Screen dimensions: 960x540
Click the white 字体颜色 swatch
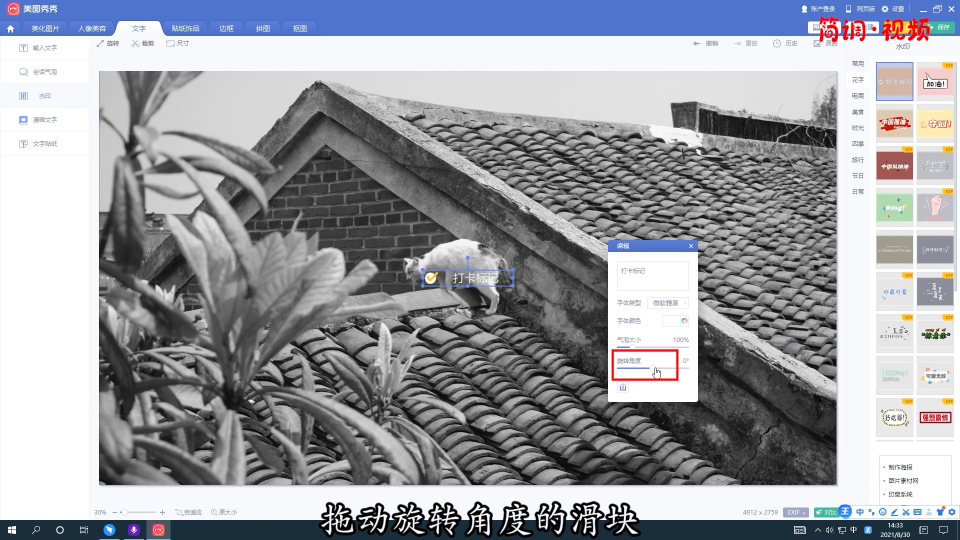pos(670,321)
